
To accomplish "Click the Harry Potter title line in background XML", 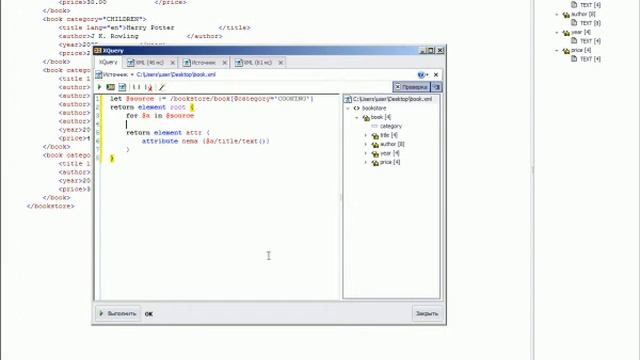I will (154, 28).
